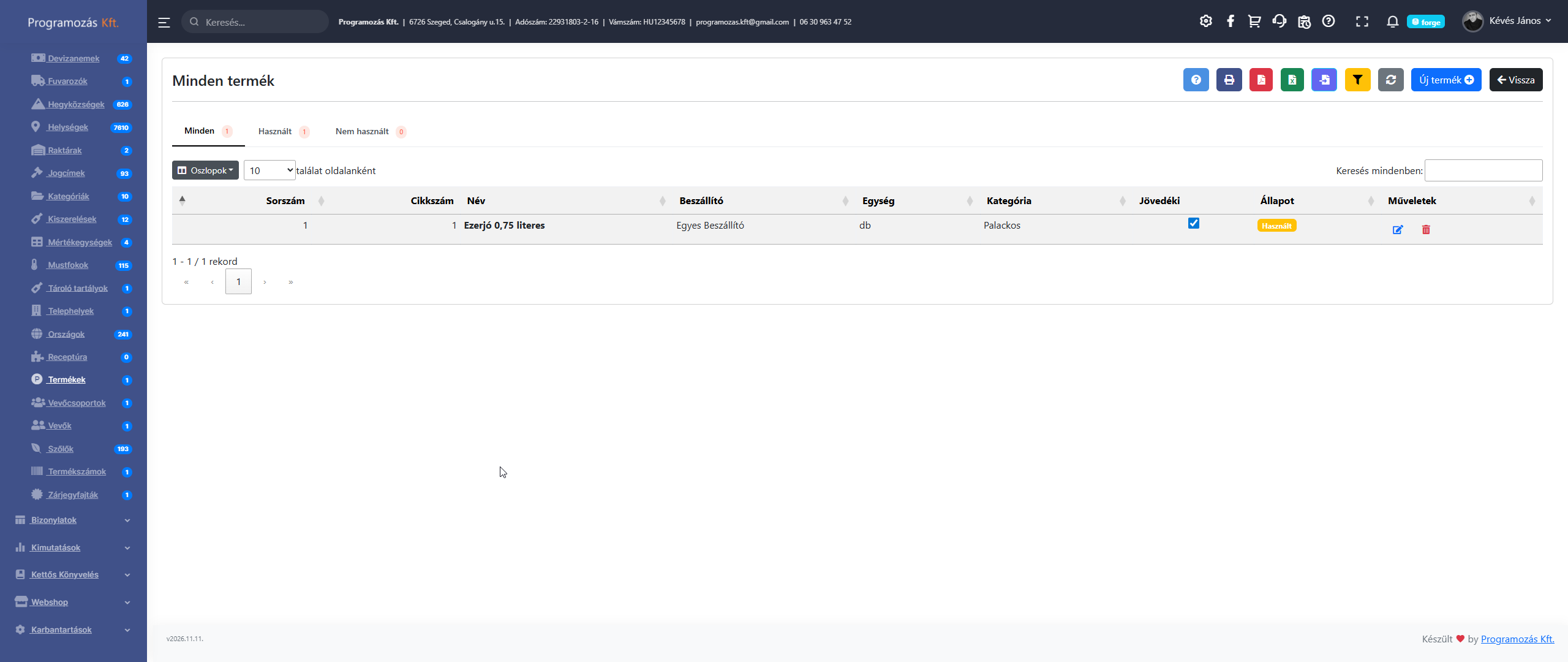Click the yellow filter icon button

coord(1357,80)
